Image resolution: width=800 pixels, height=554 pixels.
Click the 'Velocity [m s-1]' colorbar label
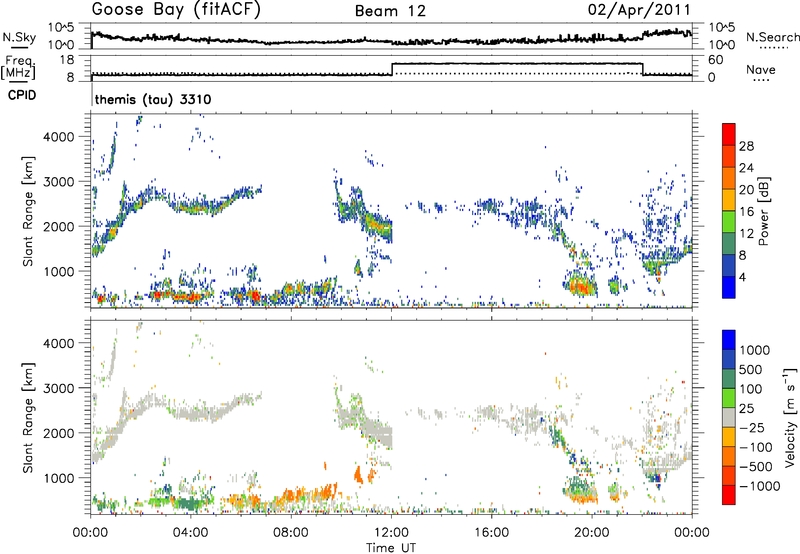790,417
